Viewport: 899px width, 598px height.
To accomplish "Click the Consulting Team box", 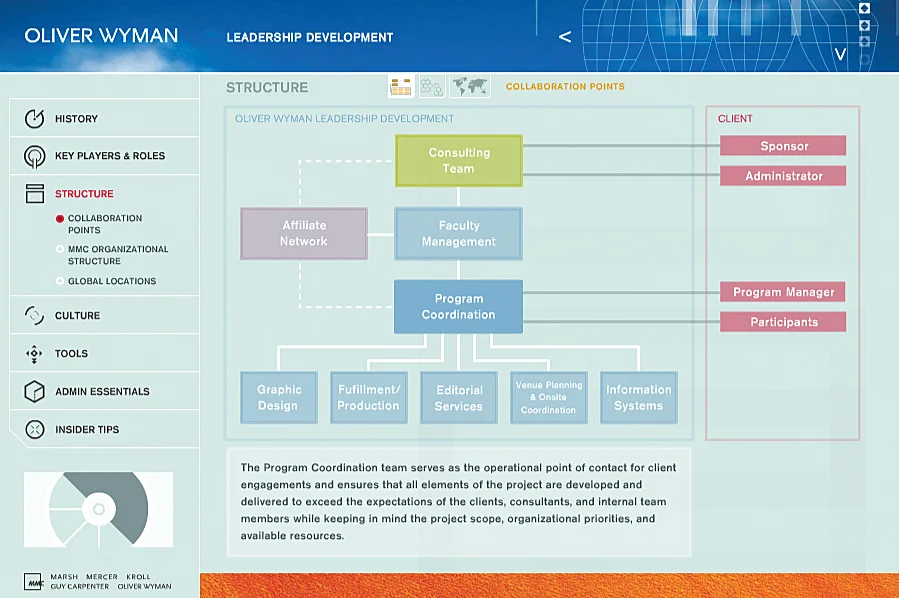I will [459, 161].
